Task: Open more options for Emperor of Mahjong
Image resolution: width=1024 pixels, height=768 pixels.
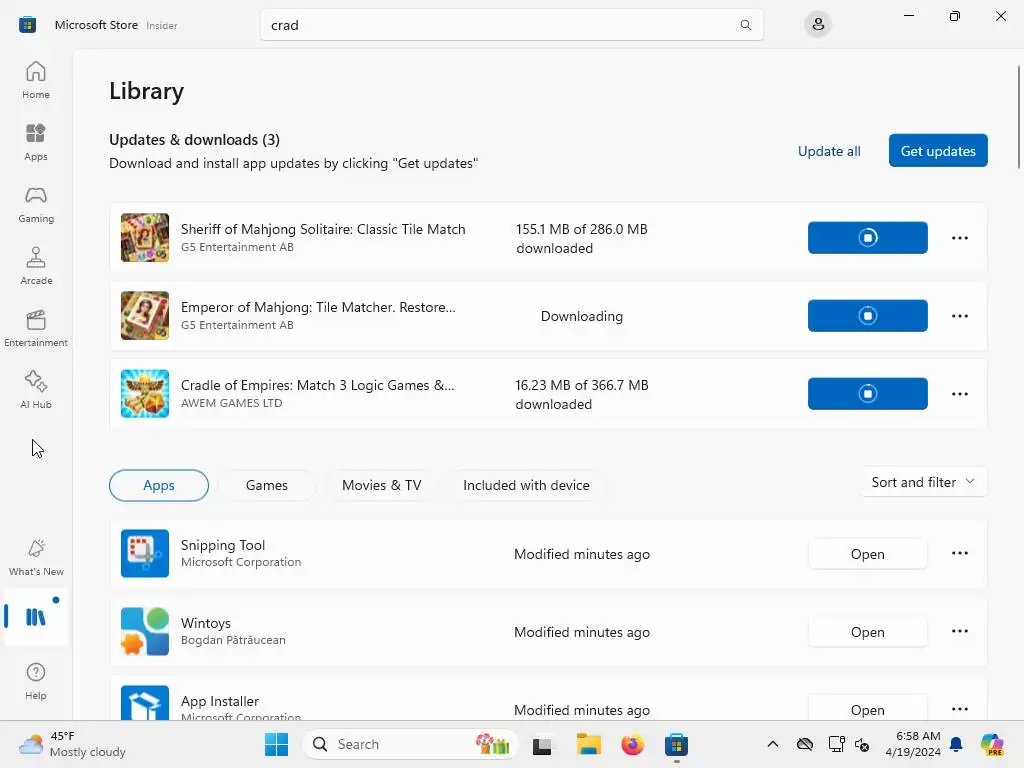Action: (959, 316)
